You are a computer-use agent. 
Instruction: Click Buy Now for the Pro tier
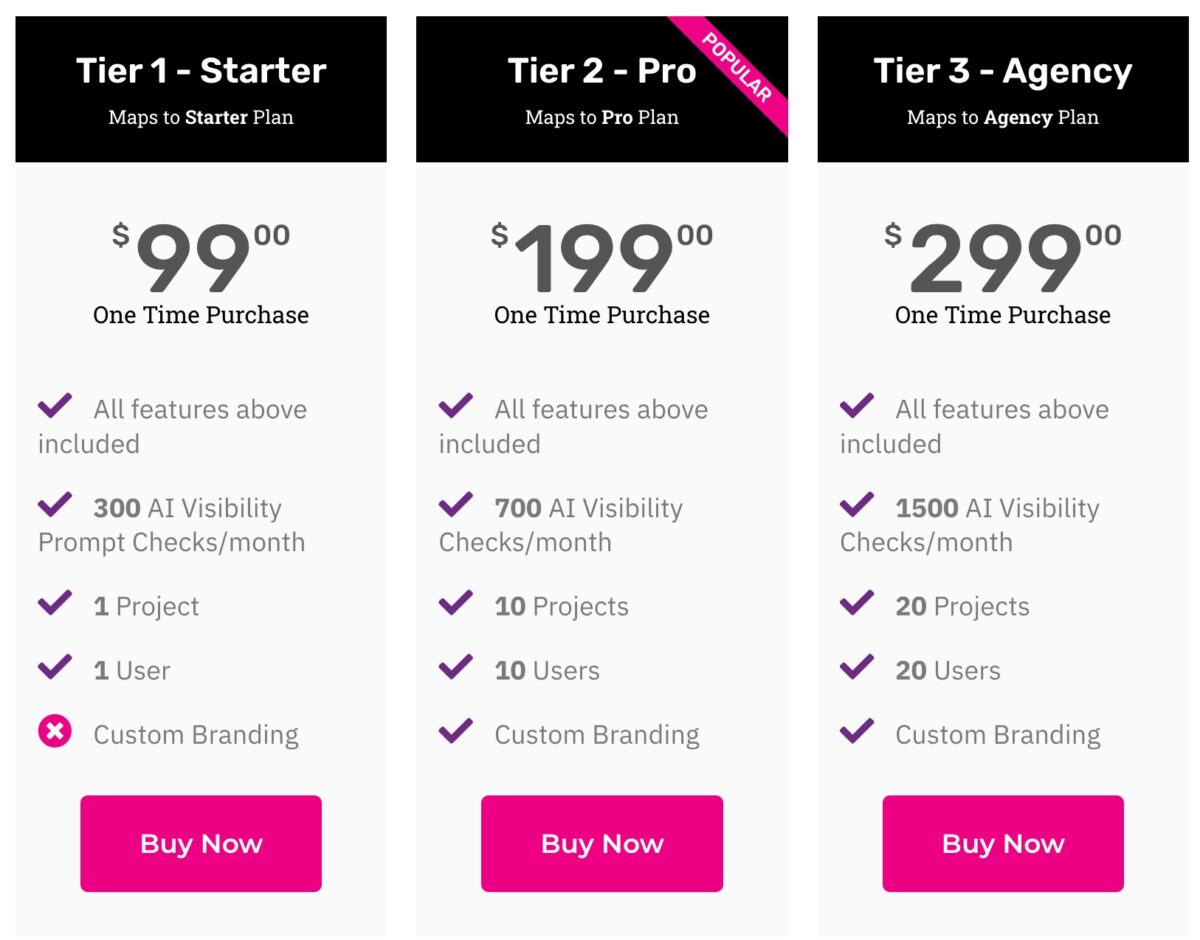[x=602, y=843]
